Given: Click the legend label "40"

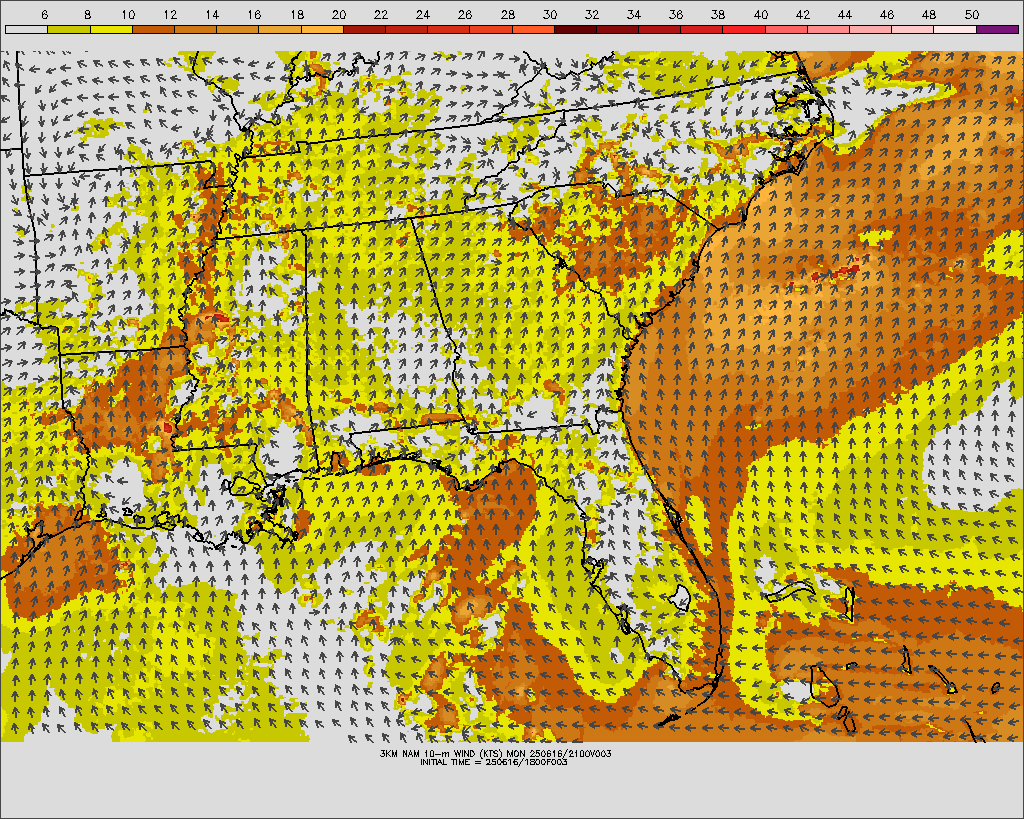Looking at the screenshot, I should click(x=761, y=14).
